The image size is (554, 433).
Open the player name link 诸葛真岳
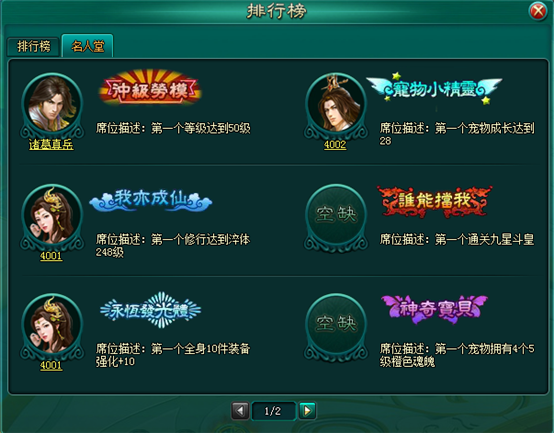point(51,144)
